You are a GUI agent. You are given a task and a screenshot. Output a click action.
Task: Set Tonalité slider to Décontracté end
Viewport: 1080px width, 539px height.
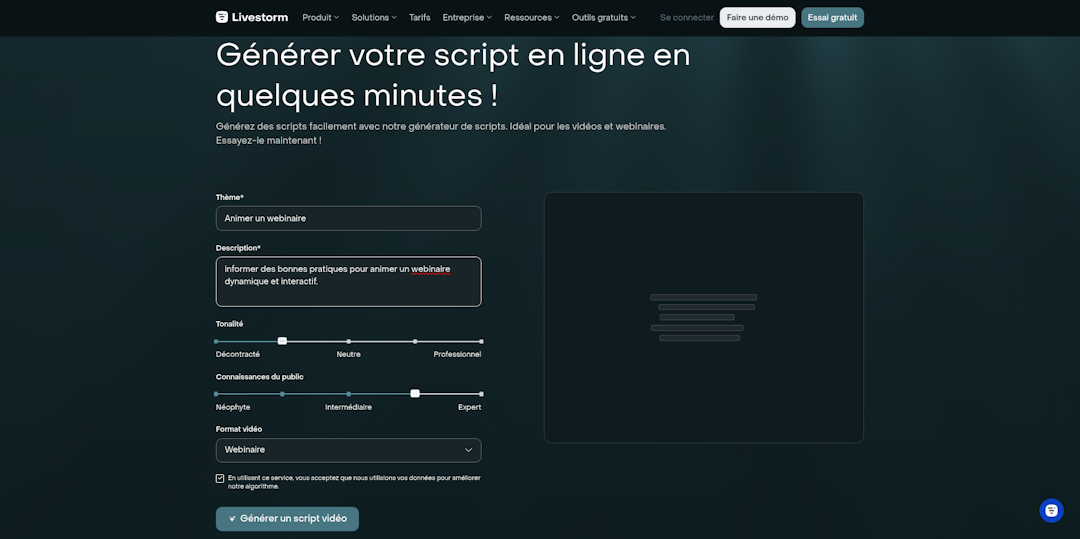(216, 341)
